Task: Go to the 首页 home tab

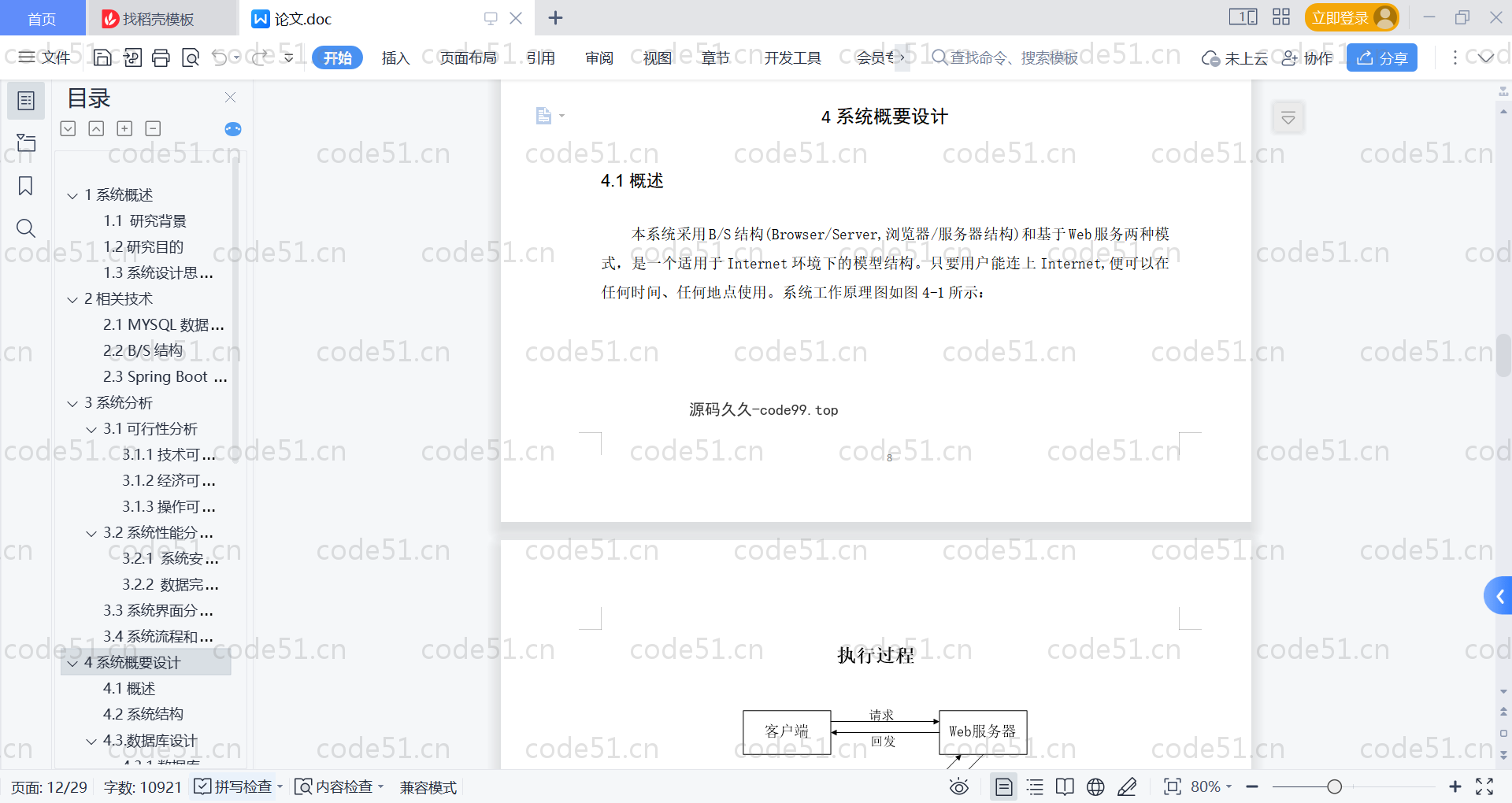Action: point(42,18)
